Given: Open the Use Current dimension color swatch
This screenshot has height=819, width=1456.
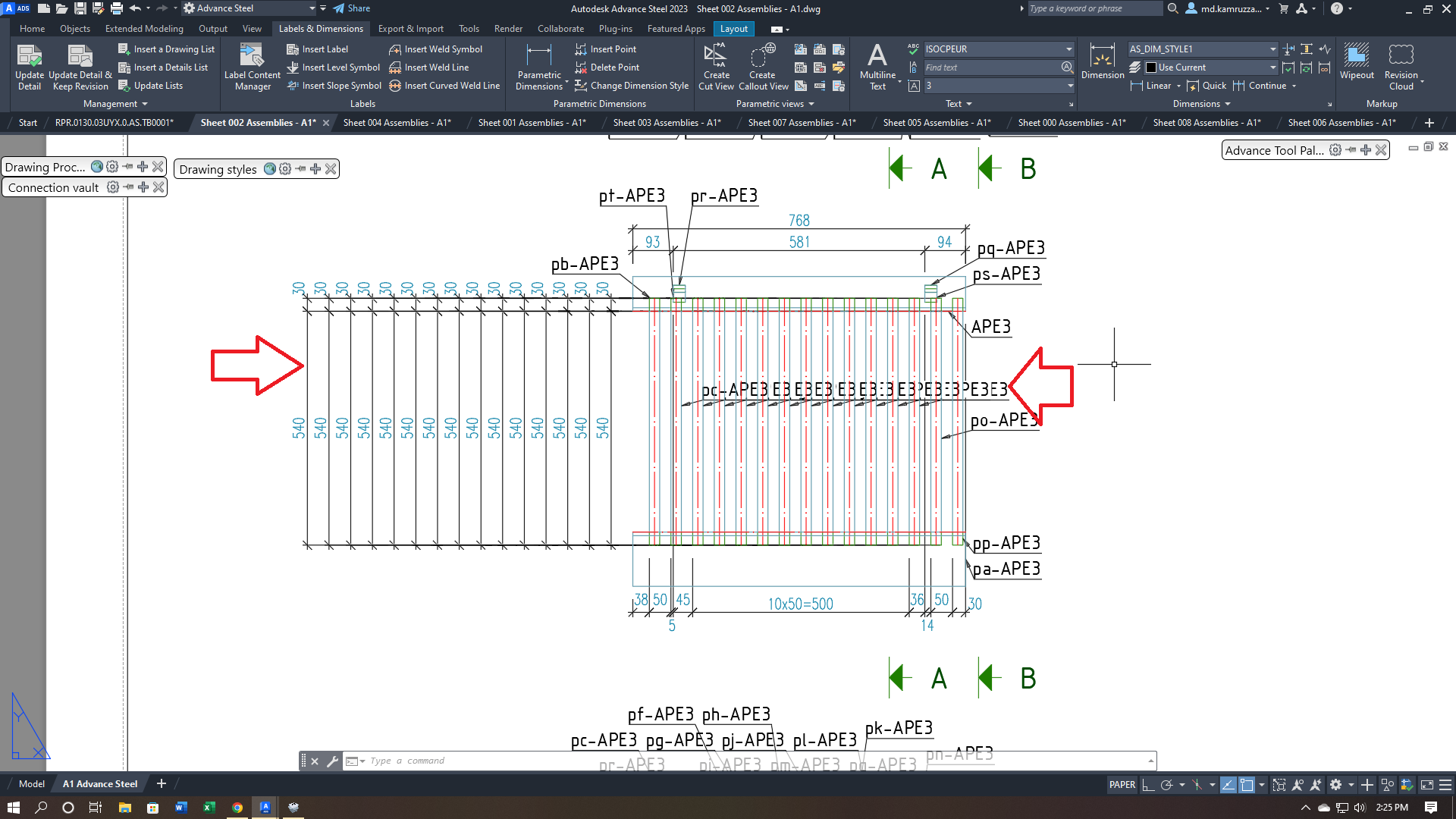Looking at the screenshot, I should (x=1150, y=67).
